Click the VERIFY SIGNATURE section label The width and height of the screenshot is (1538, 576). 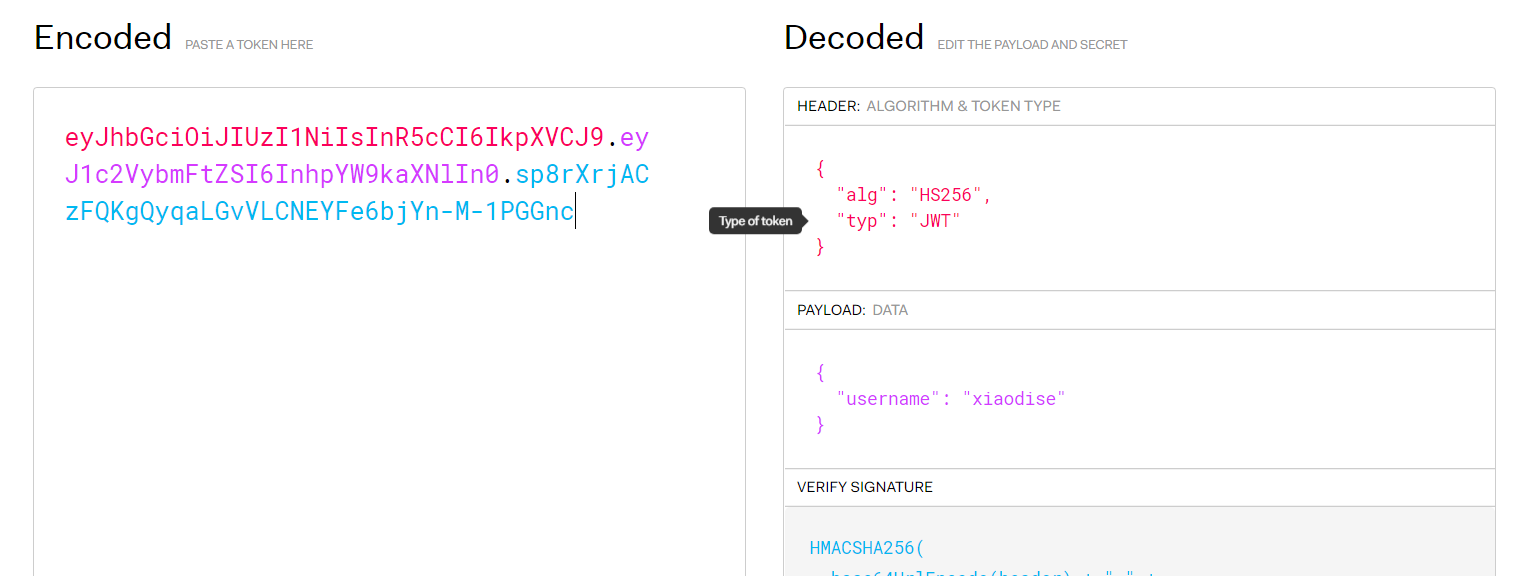[865, 487]
